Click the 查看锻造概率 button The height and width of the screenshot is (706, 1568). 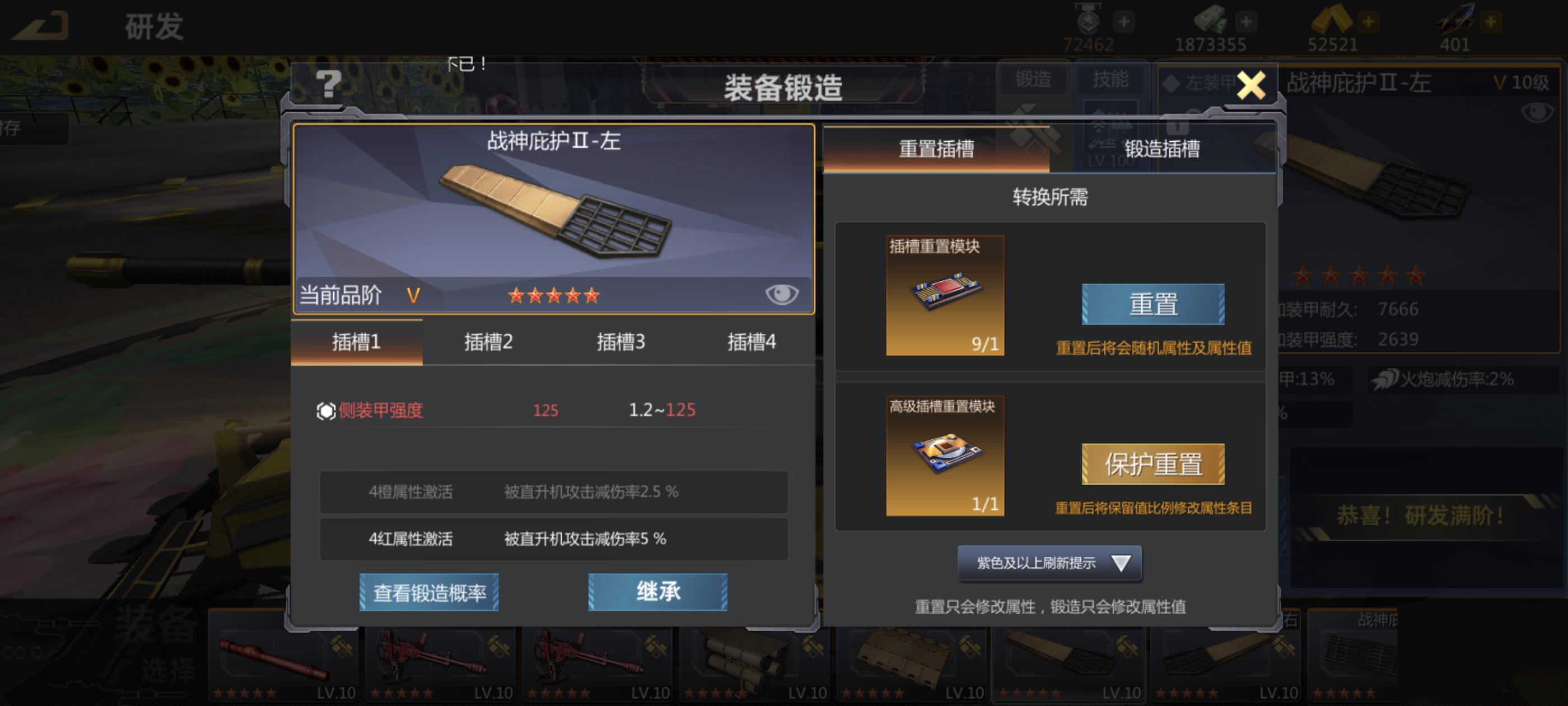(x=429, y=592)
